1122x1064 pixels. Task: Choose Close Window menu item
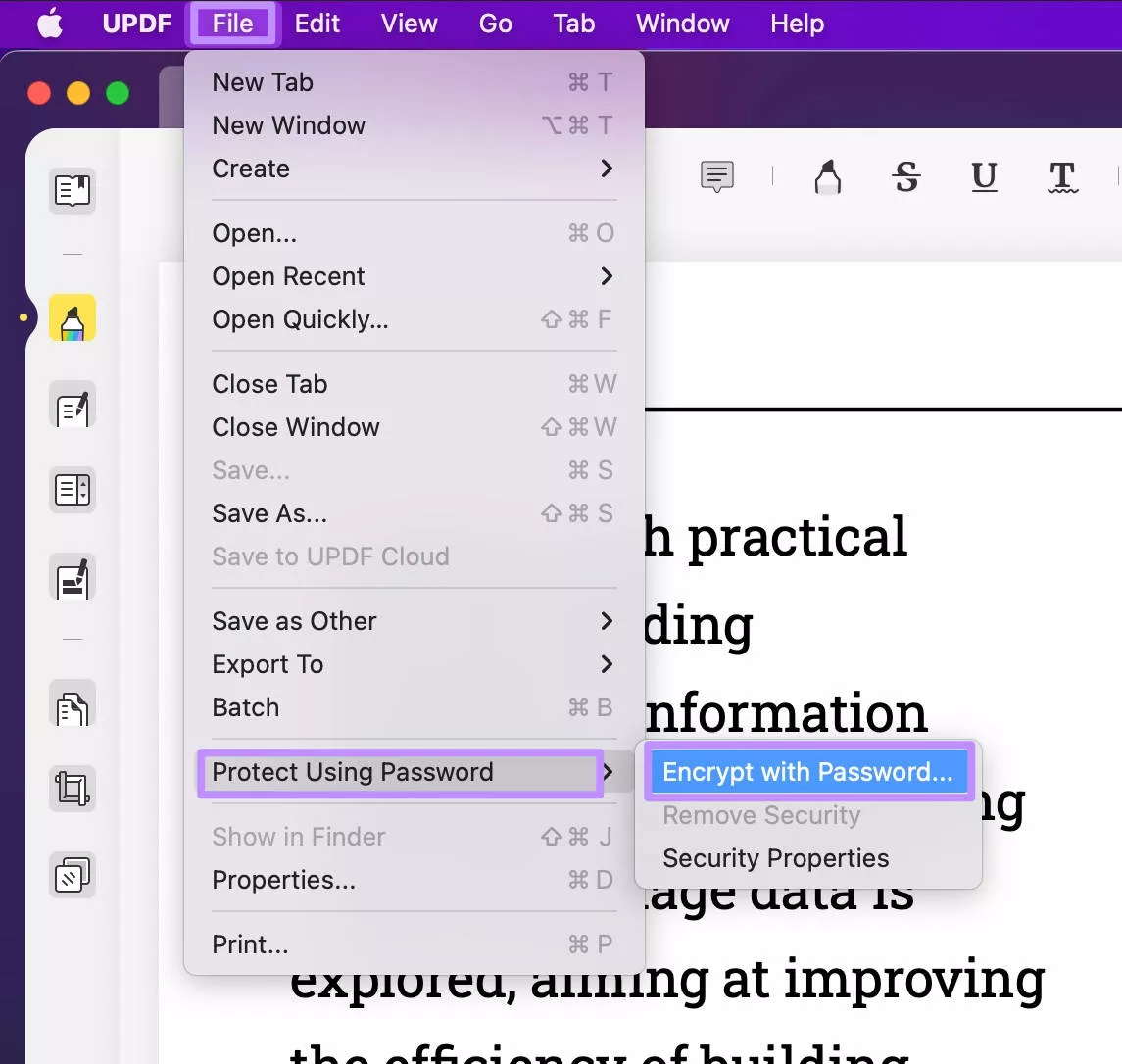pos(415,427)
